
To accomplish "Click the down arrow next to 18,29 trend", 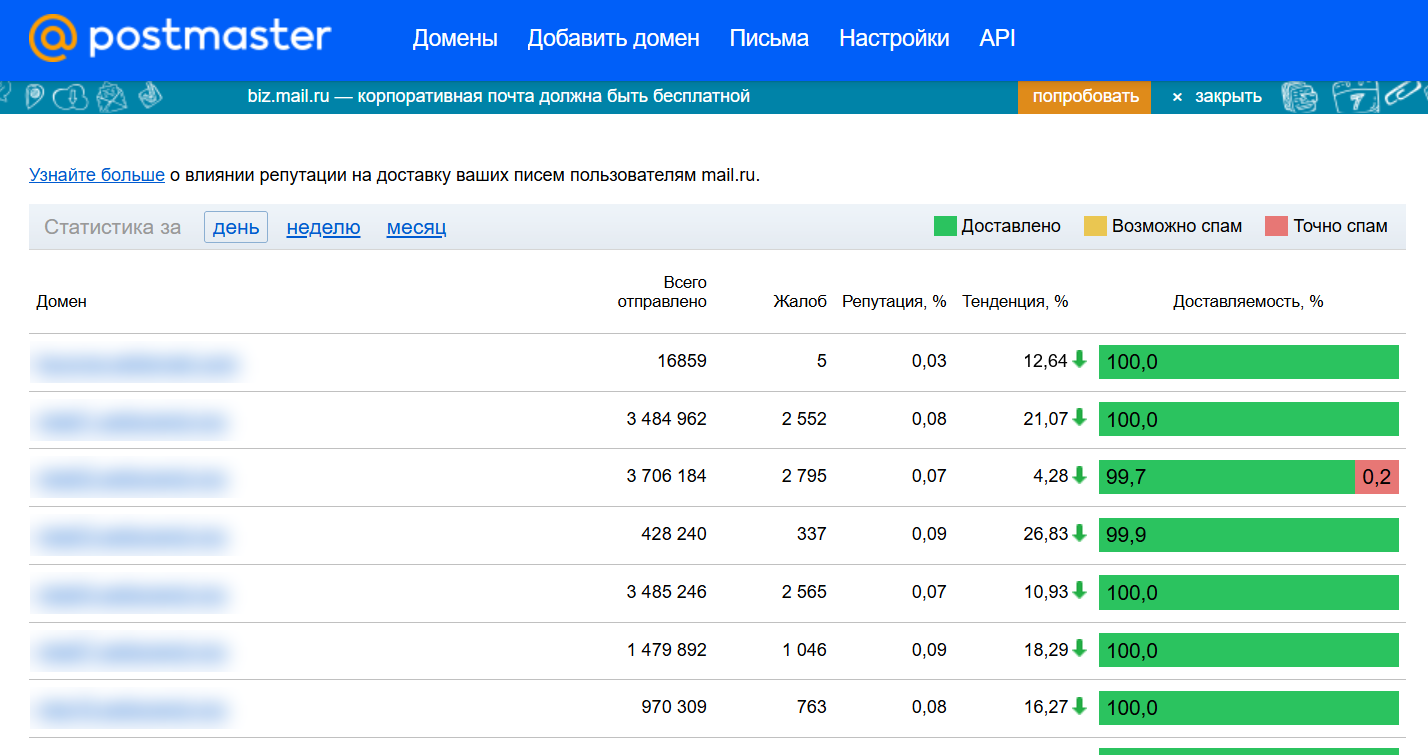I will click(1079, 648).
